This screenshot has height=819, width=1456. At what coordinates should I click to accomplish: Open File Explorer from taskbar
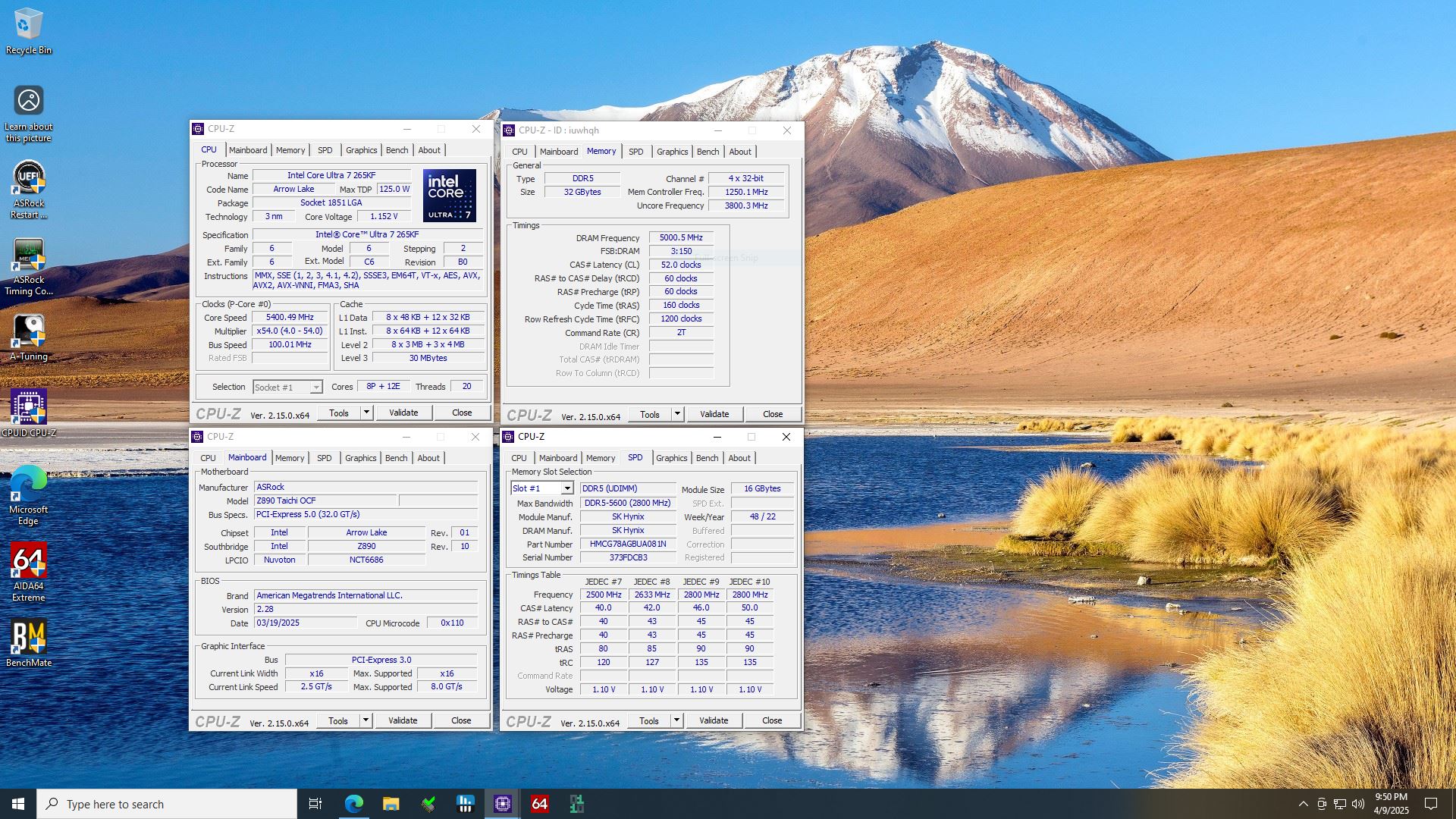(391, 804)
